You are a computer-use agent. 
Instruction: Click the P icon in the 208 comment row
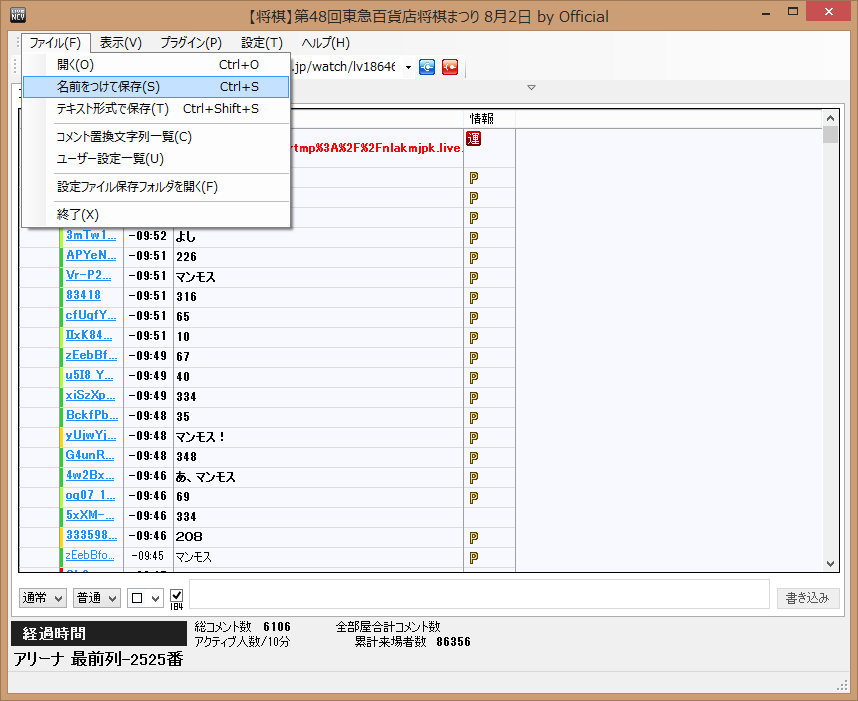(x=474, y=537)
